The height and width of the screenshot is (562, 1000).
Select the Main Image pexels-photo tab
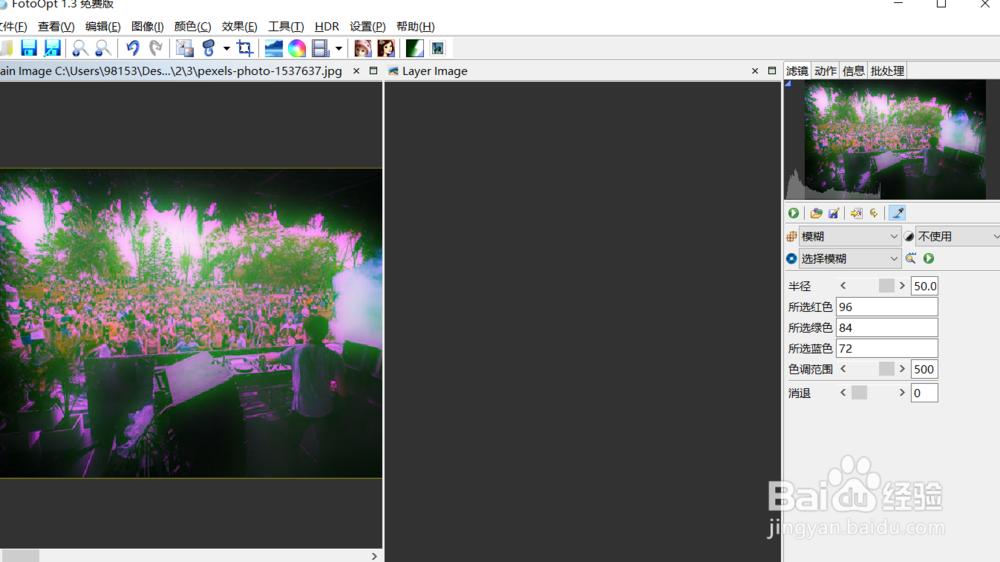171,71
